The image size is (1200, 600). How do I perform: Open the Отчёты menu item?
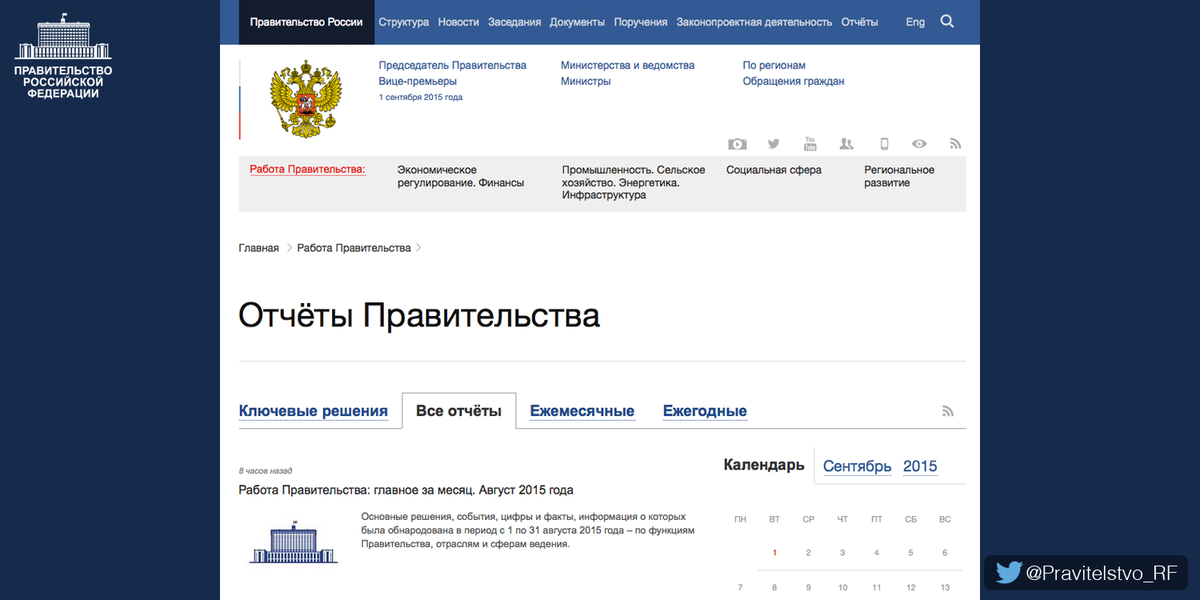(860, 22)
